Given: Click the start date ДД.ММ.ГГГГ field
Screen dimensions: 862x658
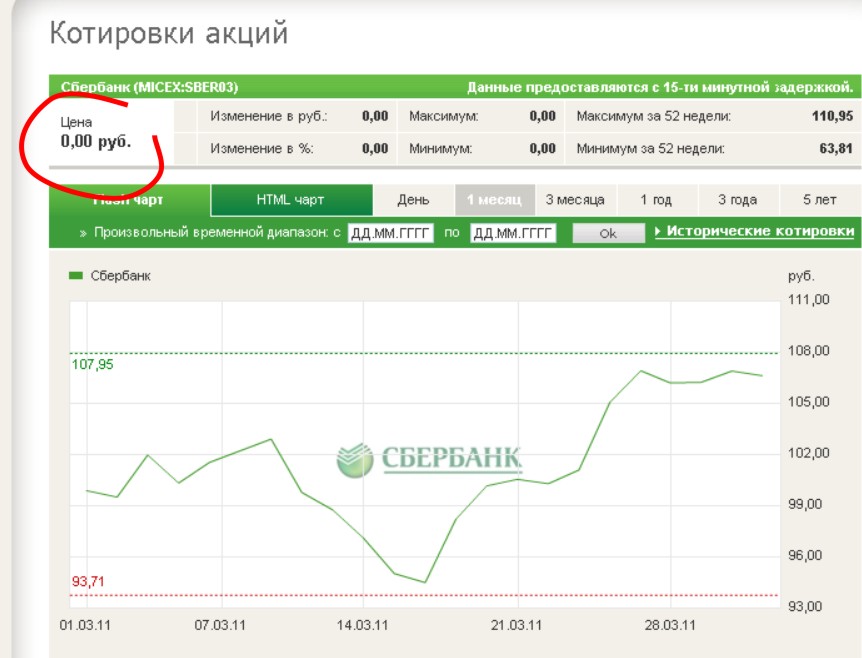Looking at the screenshot, I should click(390, 233).
